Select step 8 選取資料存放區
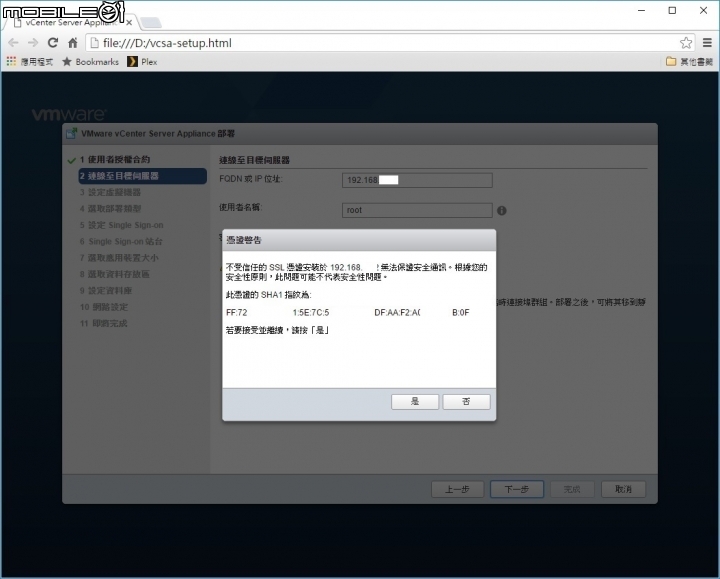This screenshot has width=720, height=579. pyautogui.click(x=115, y=275)
